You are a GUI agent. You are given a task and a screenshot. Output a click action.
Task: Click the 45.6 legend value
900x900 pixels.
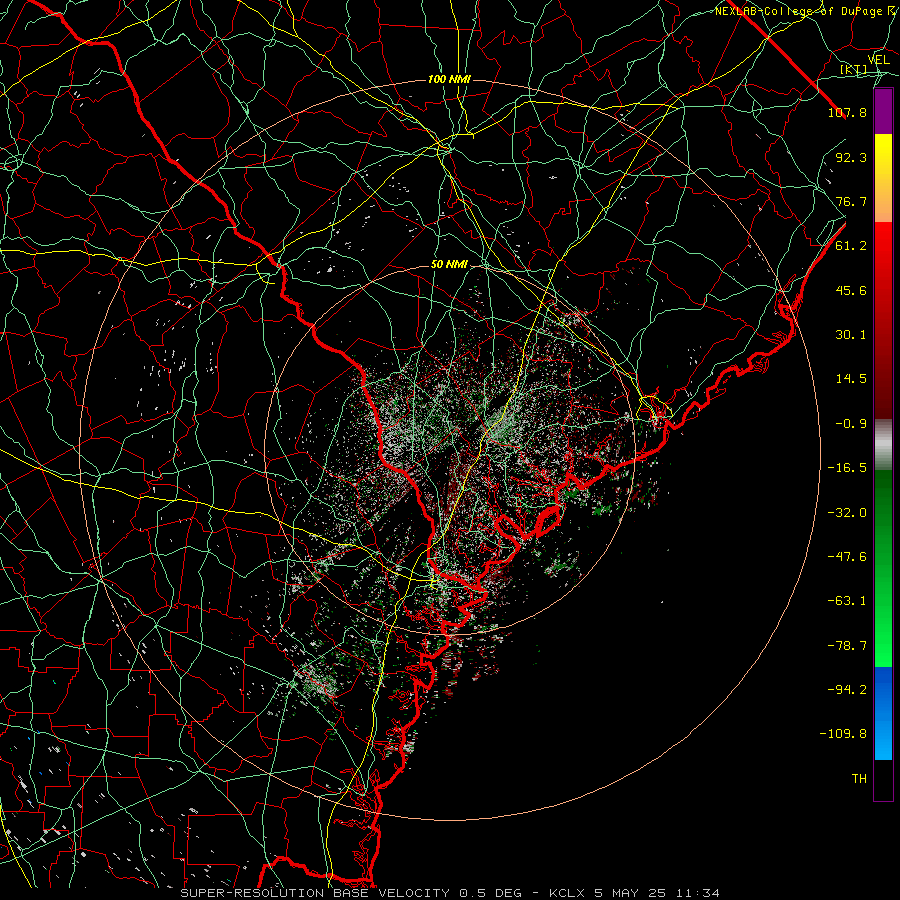[x=851, y=290]
